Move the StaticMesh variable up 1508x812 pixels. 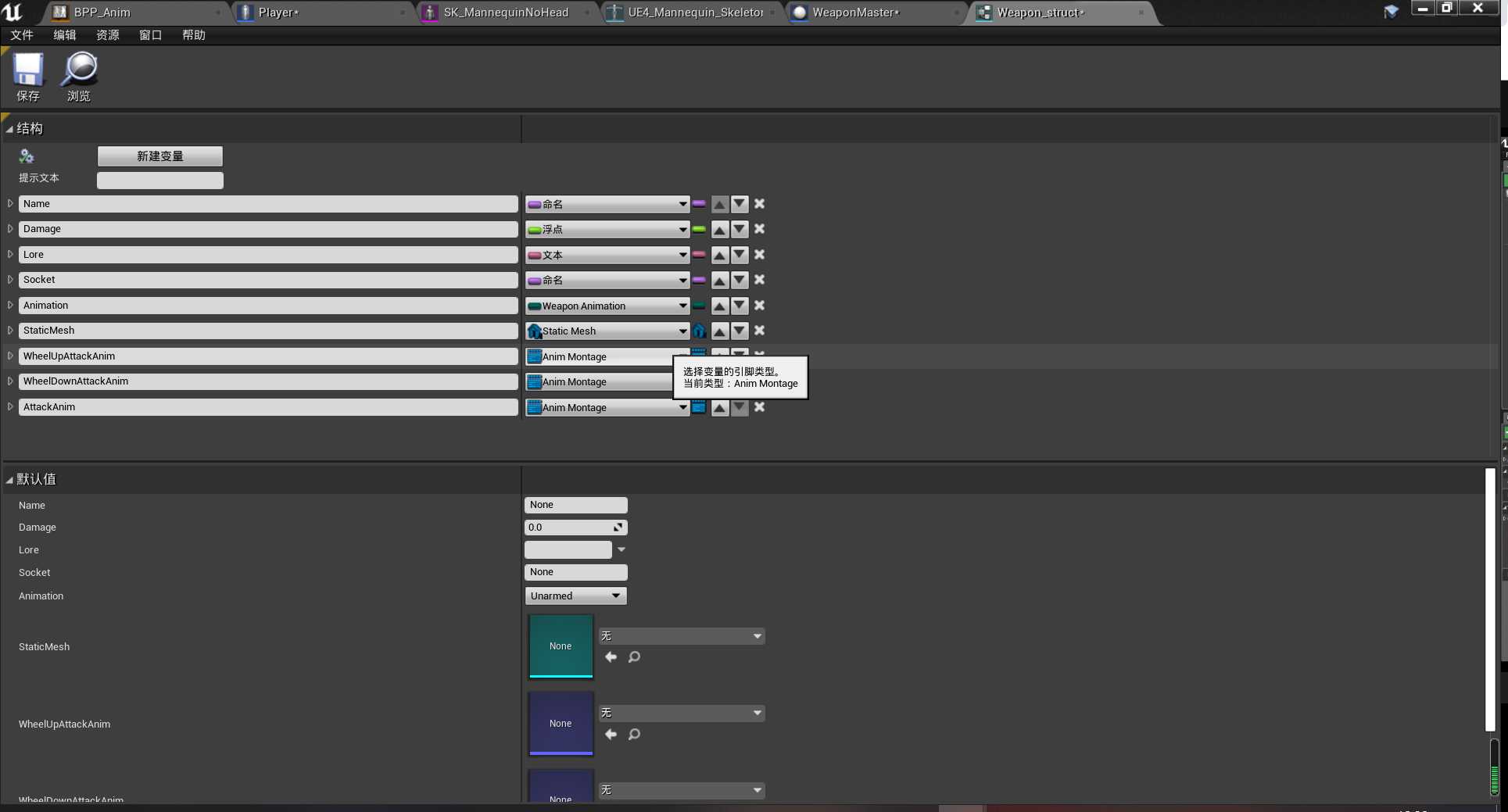720,331
